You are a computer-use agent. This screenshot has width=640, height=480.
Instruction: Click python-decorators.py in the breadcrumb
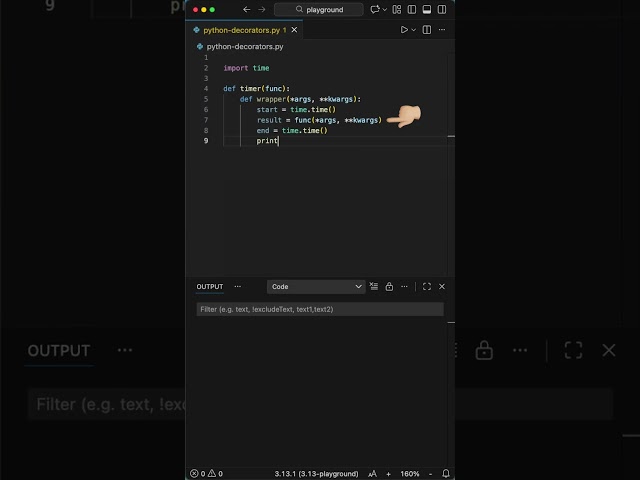click(x=245, y=47)
